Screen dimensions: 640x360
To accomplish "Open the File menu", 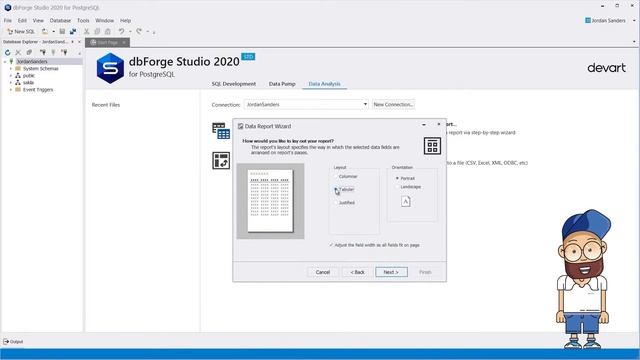I will click(x=8, y=20).
